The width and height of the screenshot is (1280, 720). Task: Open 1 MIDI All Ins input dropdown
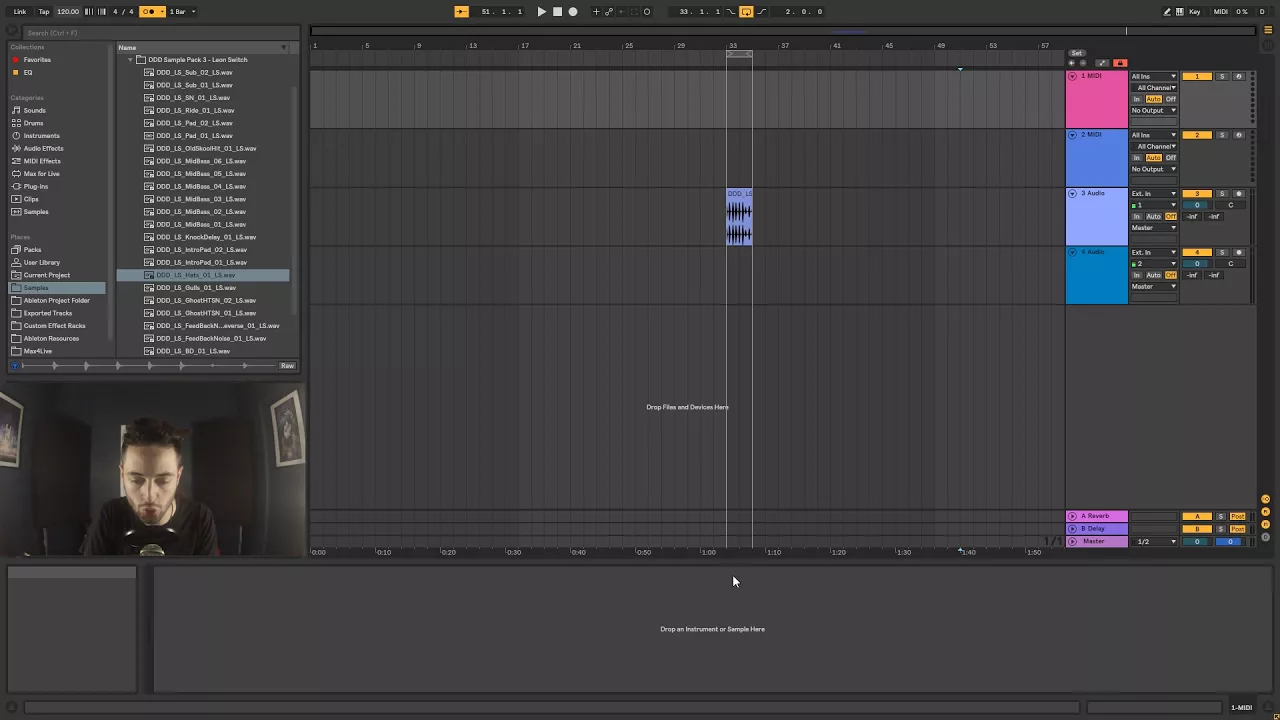click(x=1154, y=76)
